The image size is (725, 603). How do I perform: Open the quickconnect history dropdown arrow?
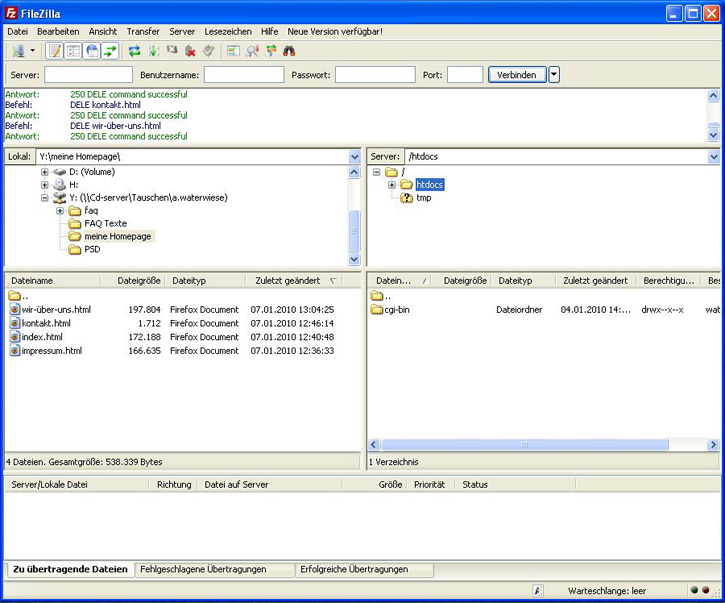coord(554,75)
